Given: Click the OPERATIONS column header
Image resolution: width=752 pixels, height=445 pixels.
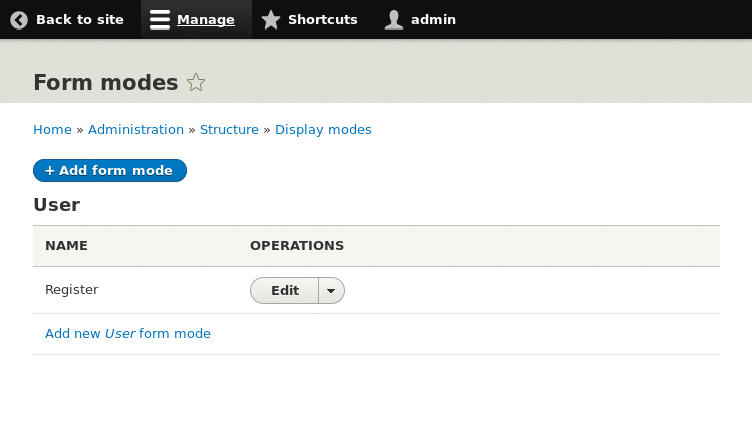Looking at the screenshot, I should pyautogui.click(x=297, y=246).
